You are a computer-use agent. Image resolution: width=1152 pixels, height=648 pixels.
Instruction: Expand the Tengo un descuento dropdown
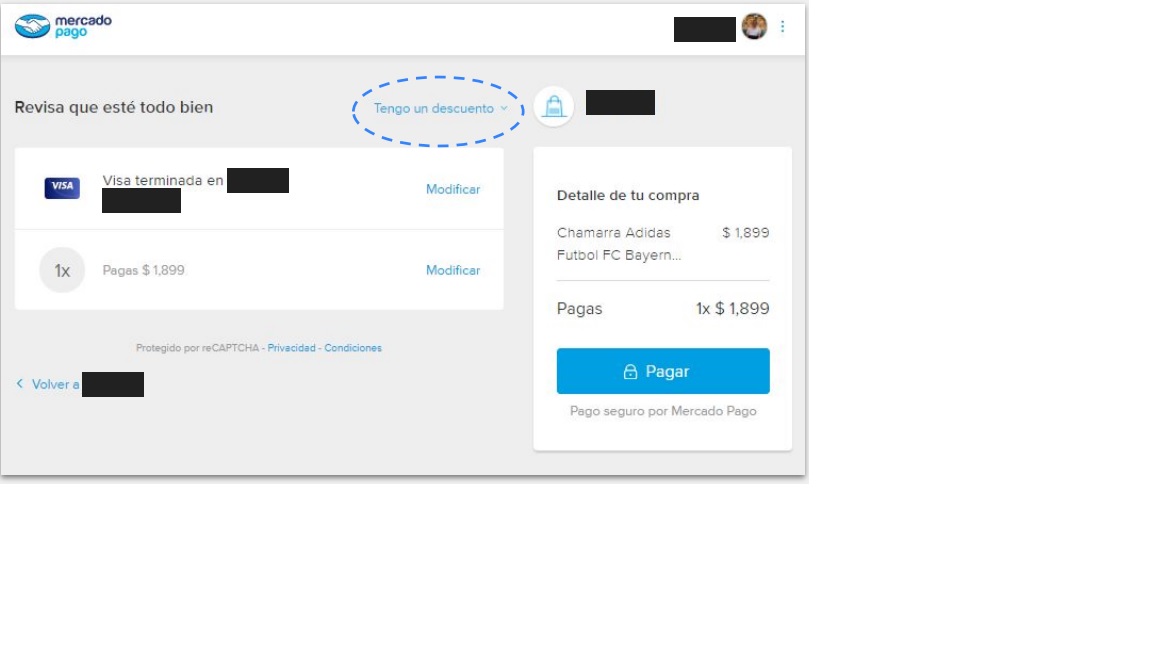[440, 109]
